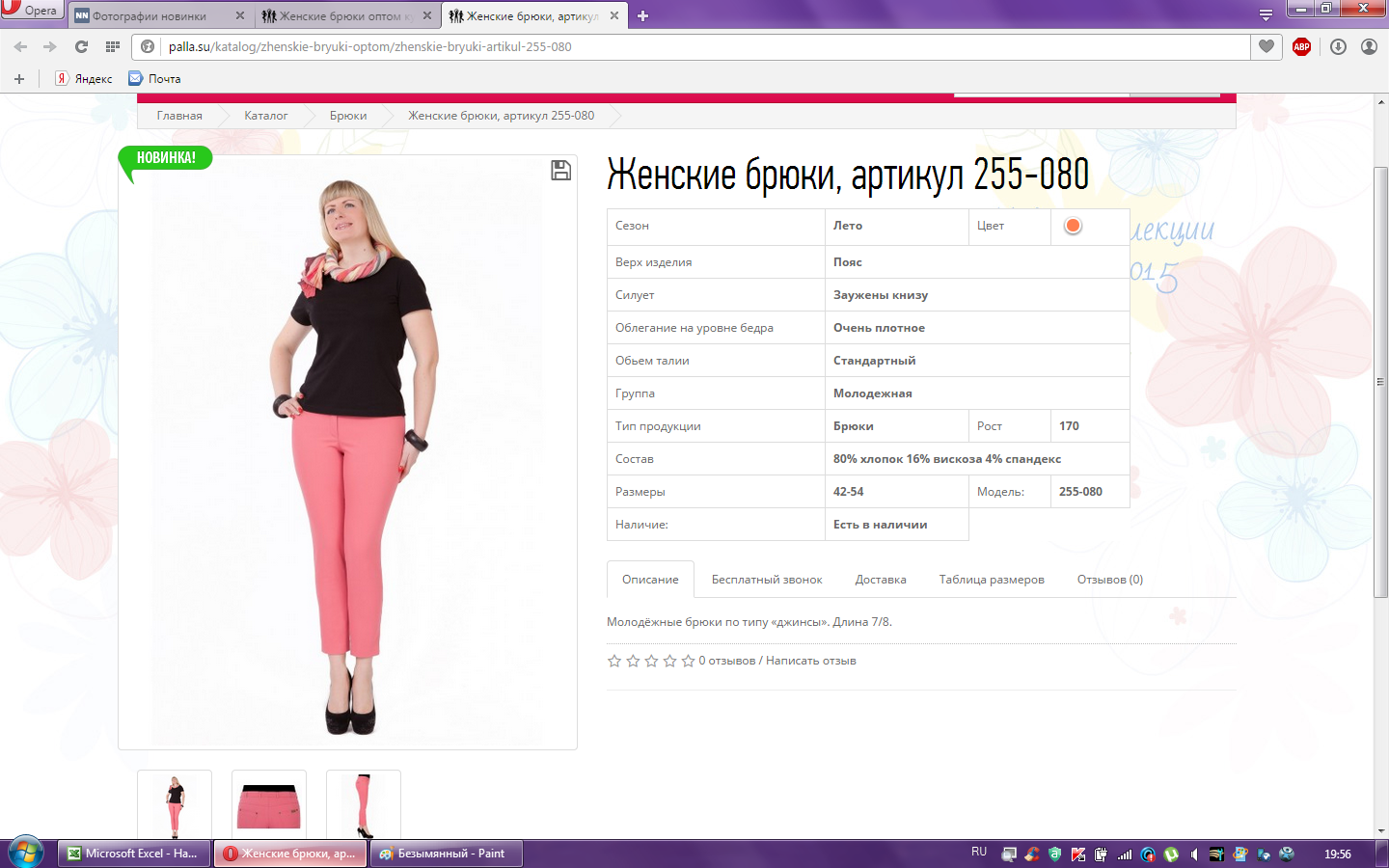Rate the product with one star

pyautogui.click(x=614, y=661)
